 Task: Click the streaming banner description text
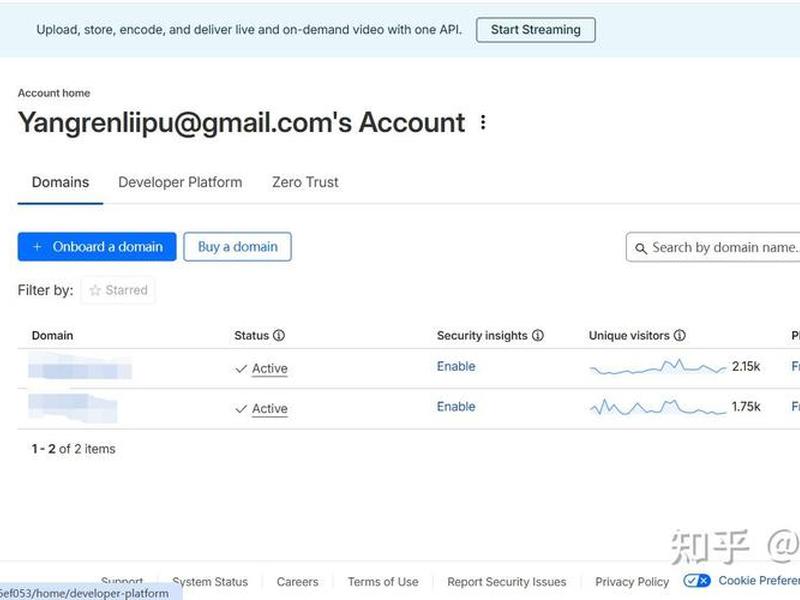click(249, 30)
